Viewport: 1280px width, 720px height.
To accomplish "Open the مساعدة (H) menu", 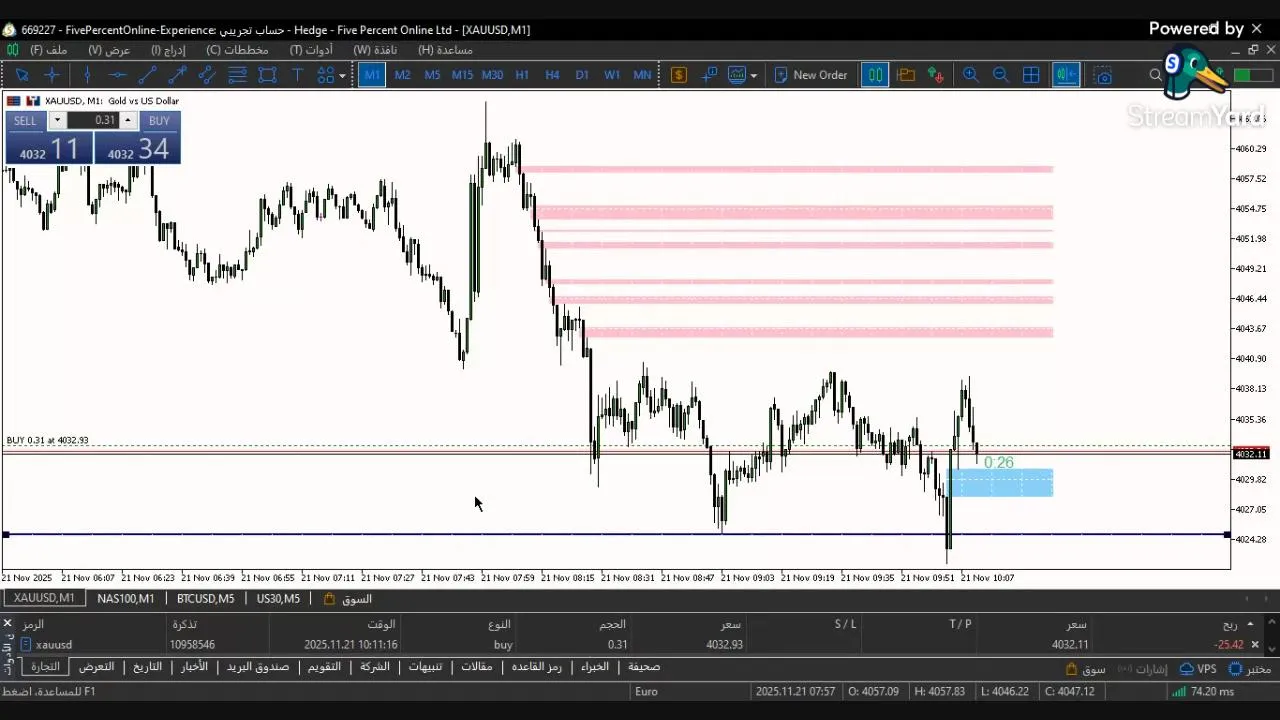I will click(x=445, y=50).
